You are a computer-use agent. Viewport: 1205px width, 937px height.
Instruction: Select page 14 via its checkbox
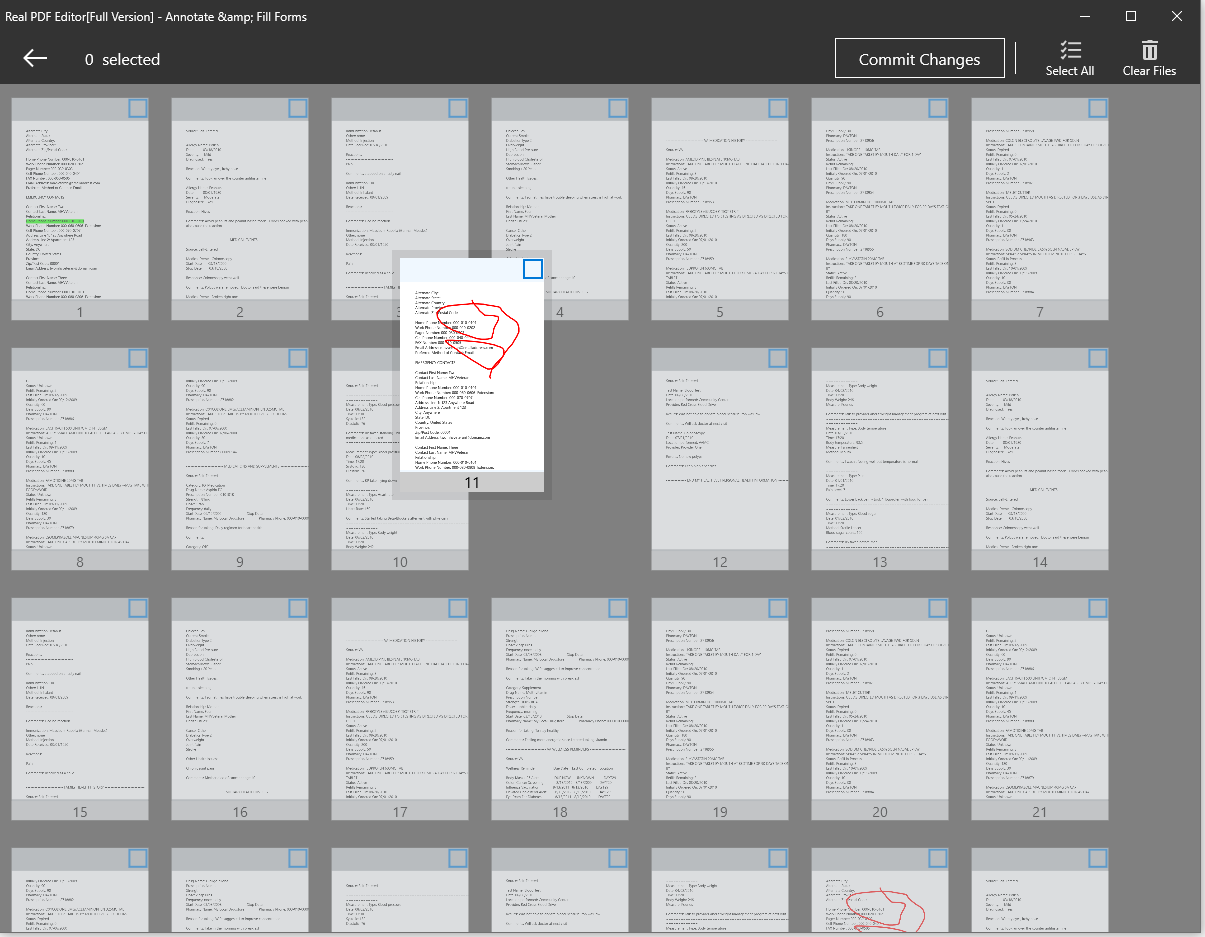pyautogui.click(x=1097, y=356)
